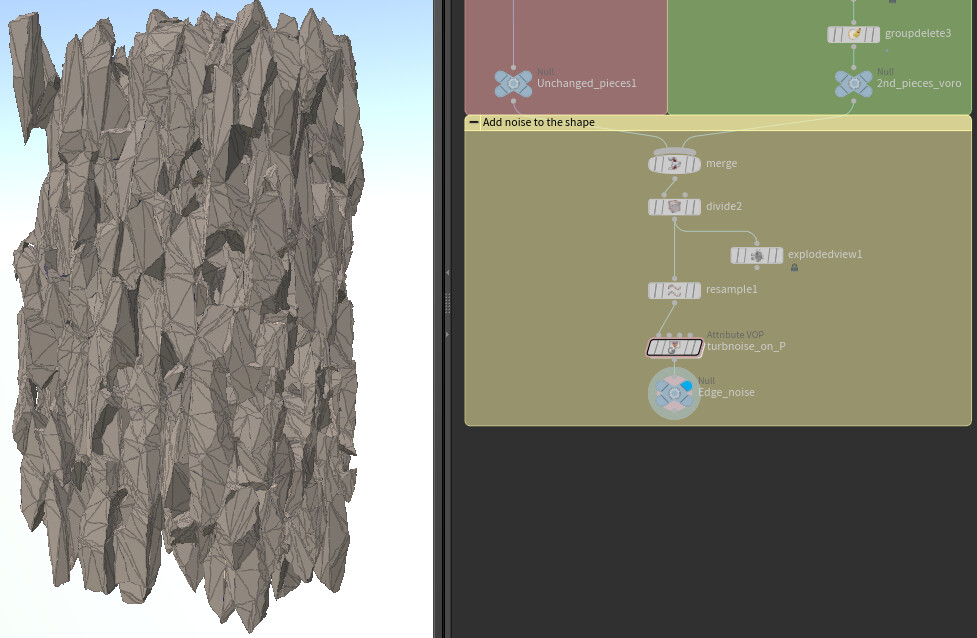Select the turbnoise_on_P Attribute VOP node
Image resolution: width=977 pixels, height=638 pixels.
(x=674, y=346)
